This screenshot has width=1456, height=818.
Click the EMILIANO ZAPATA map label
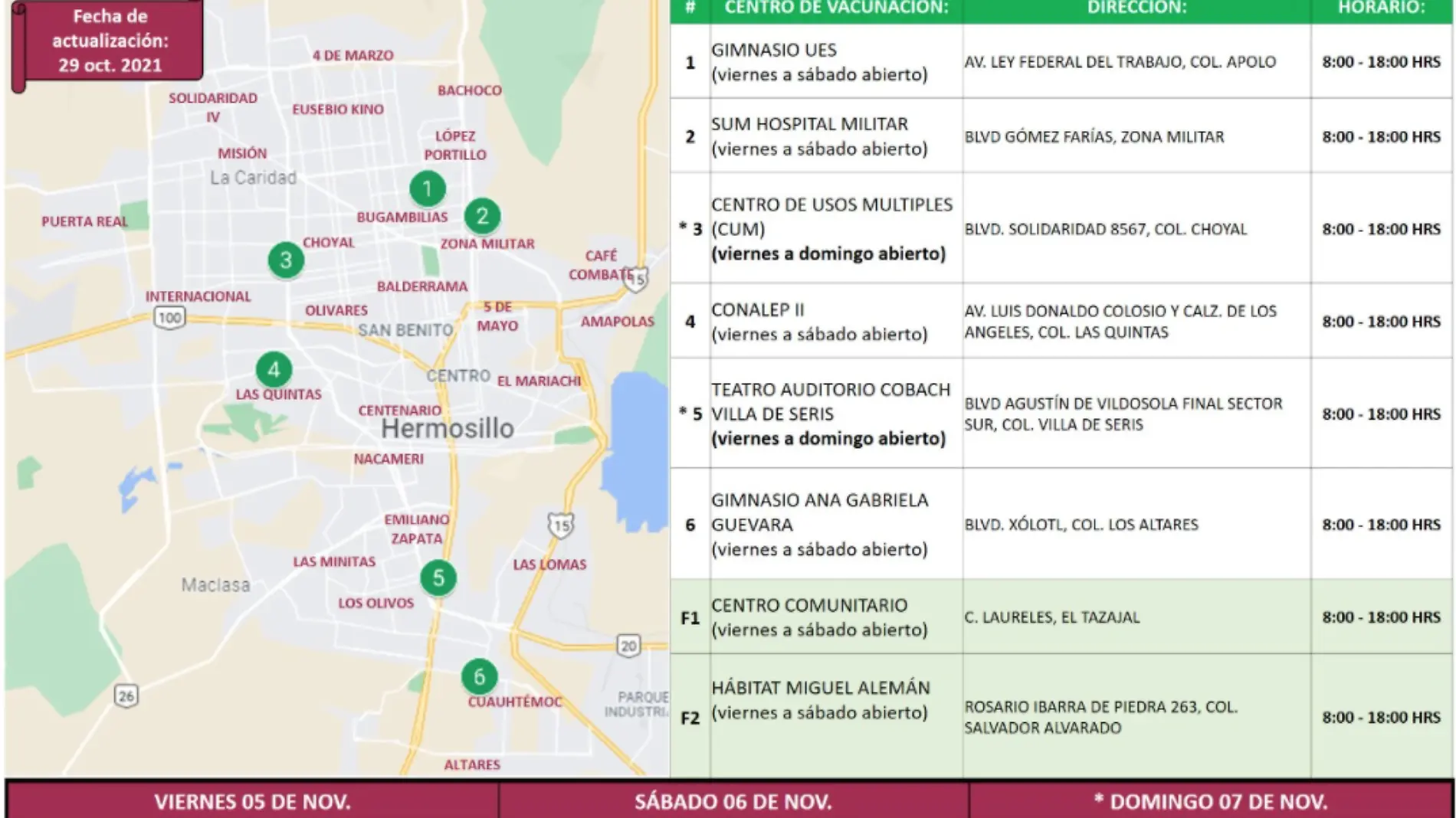pos(417,528)
